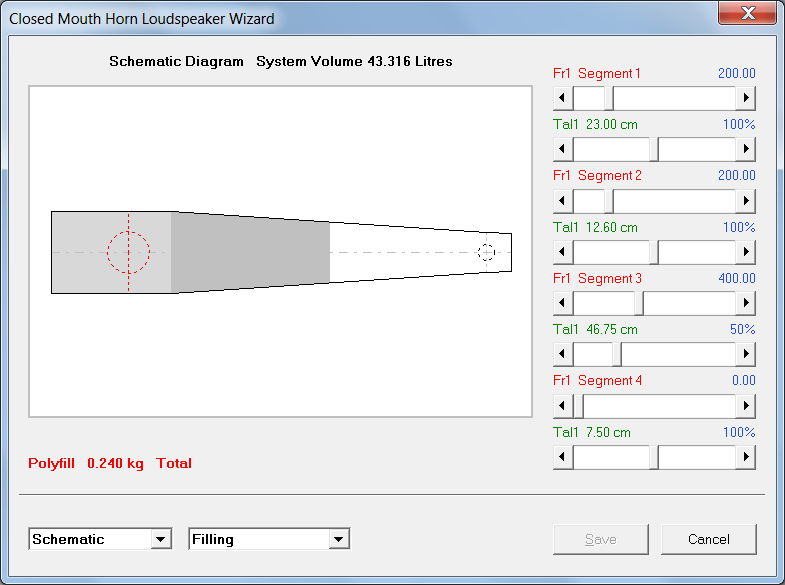Click right arrow of Fr1 Segment 4 slider
Screen dimensions: 785x585
click(745, 406)
